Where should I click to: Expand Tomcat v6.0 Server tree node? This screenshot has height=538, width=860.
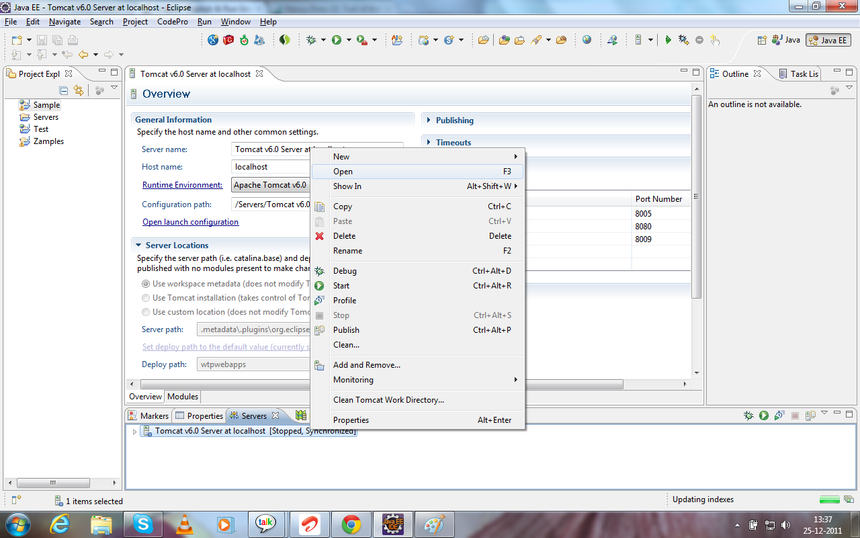tap(135, 431)
